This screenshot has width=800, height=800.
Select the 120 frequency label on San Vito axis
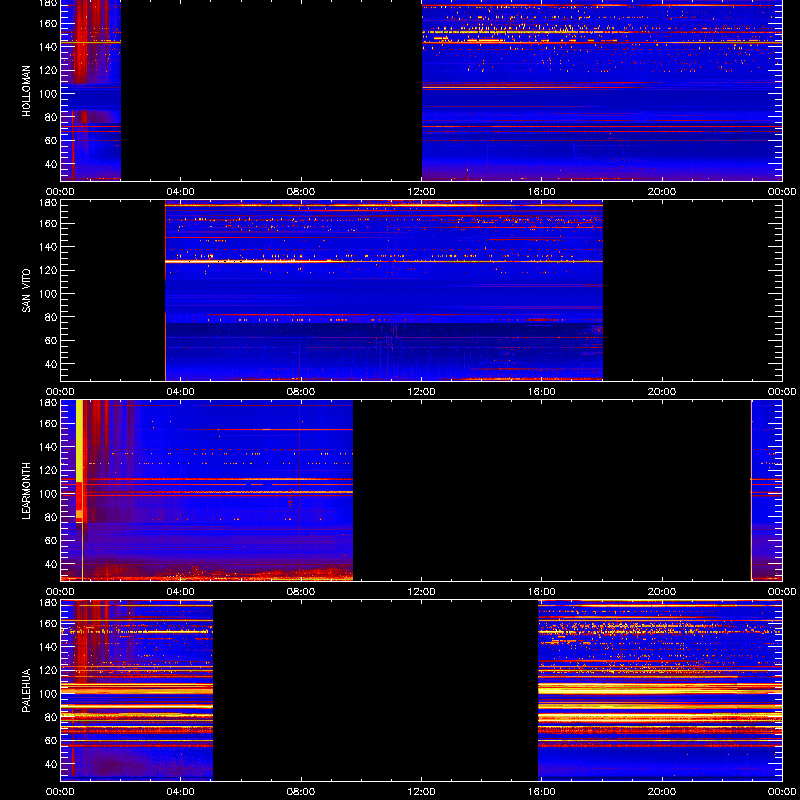point(48,270)
